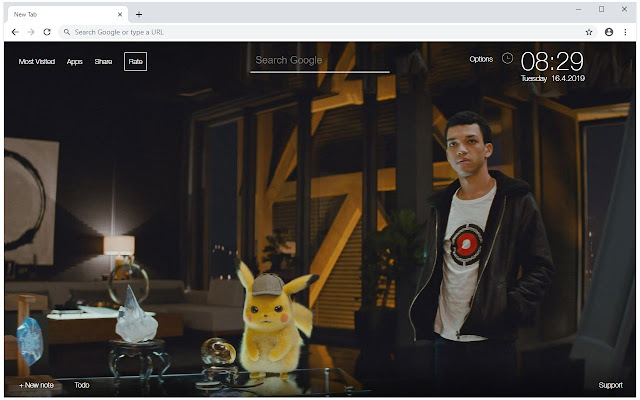This screenshot has height=400, width=640.
Task: Click the Search Google input field
Action: [x=320, y=61]
